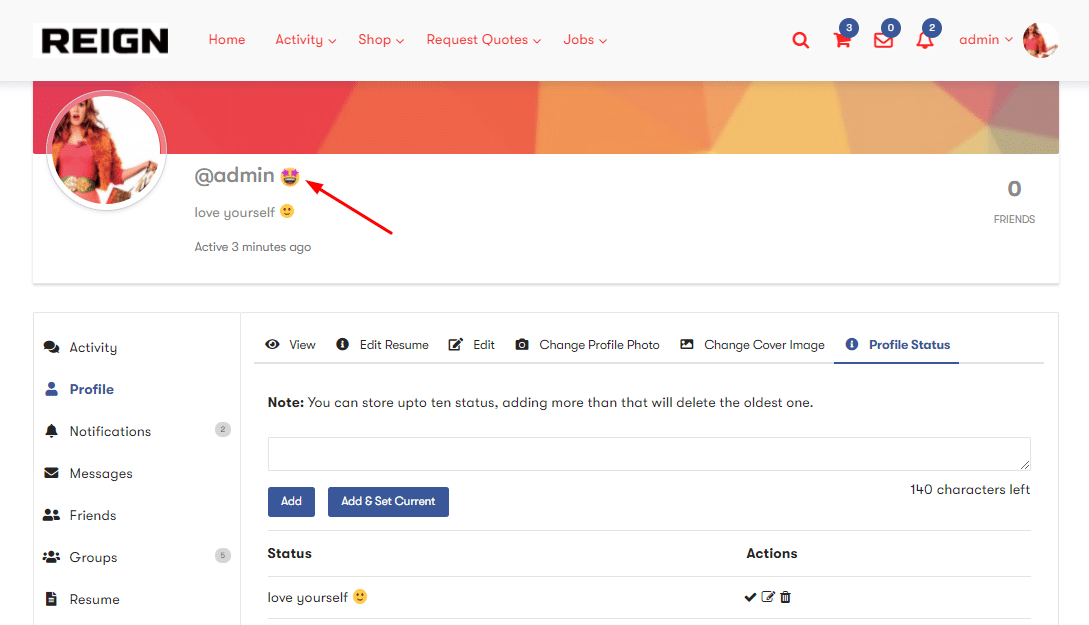This screenshot has width=1089, height=625.
Task: Click the smiley emoji under @admin
Action: tap(287, 211)
